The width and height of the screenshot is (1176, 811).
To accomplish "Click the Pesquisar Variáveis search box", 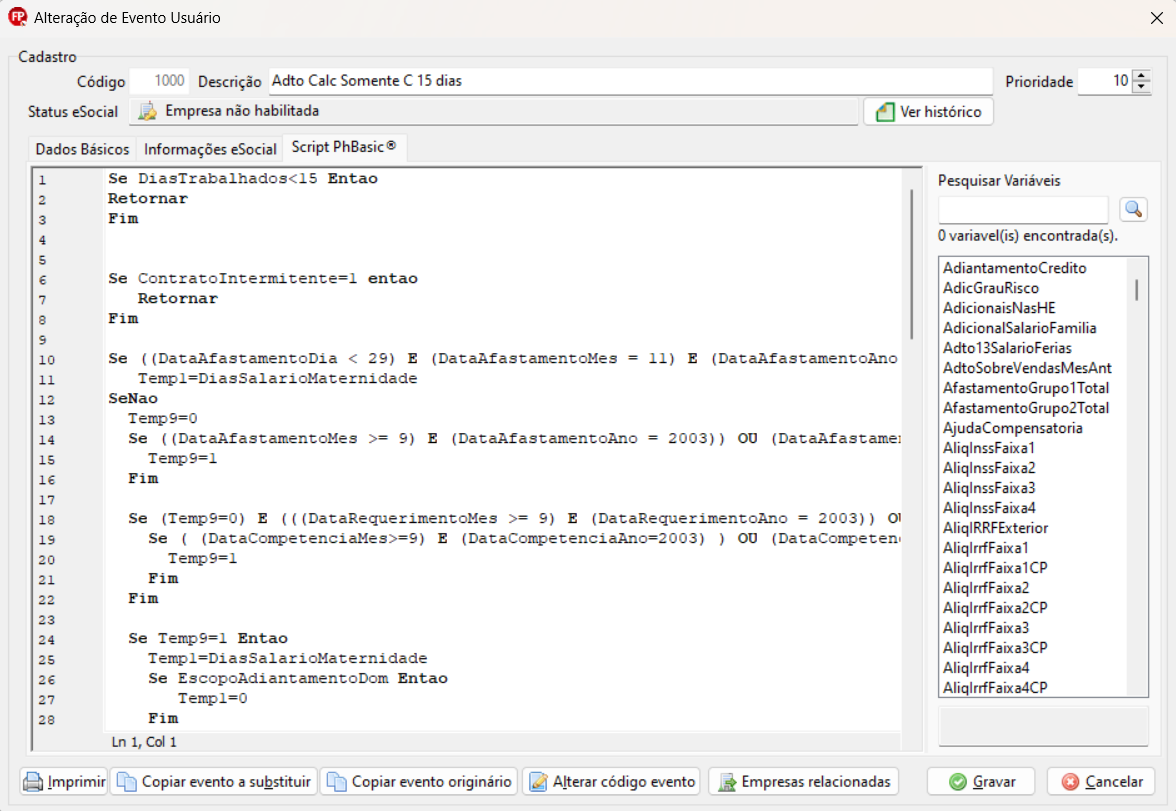I will (x=1023, y=209).
